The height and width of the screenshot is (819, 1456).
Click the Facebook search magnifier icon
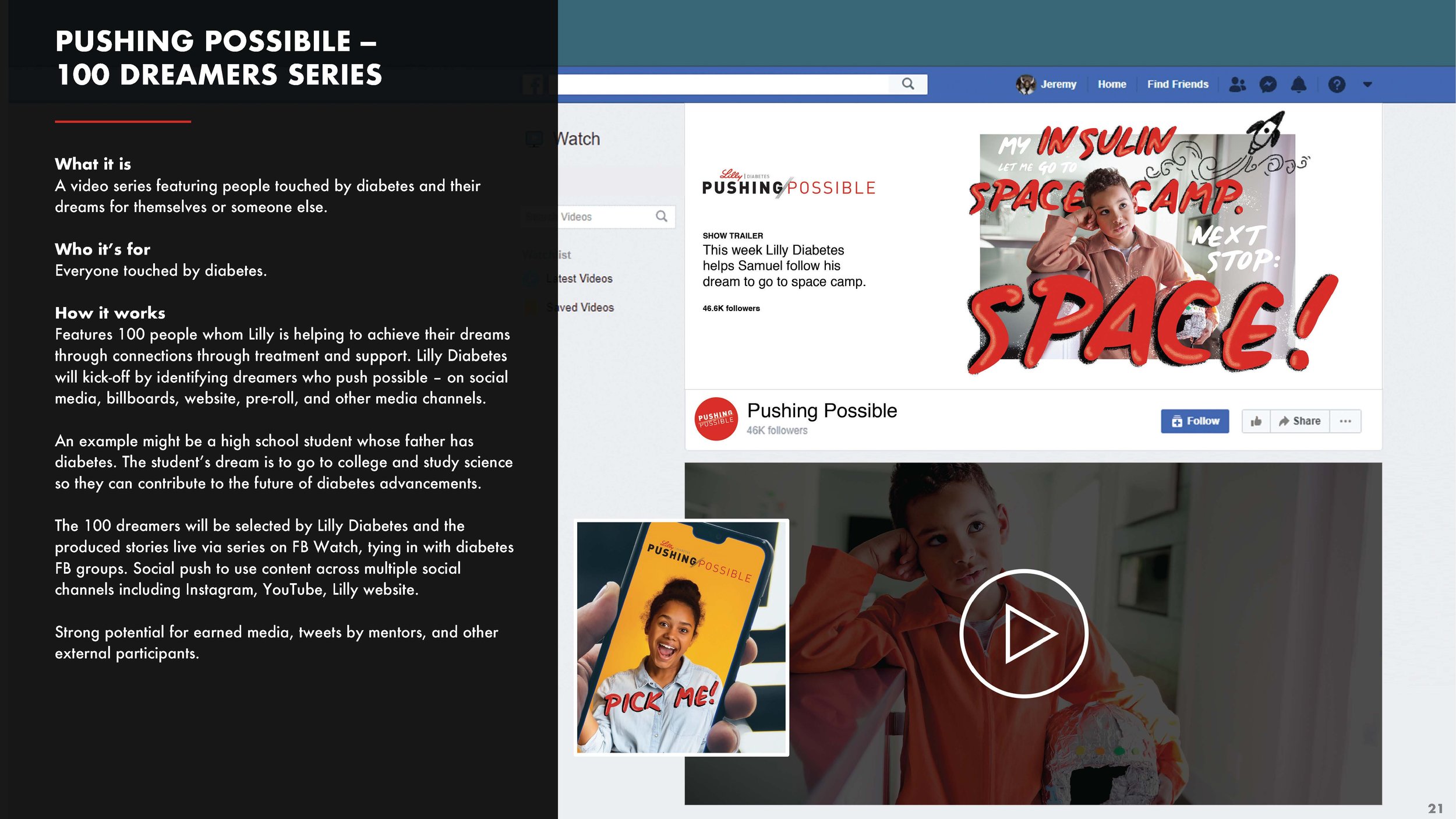tap(907, 84)
